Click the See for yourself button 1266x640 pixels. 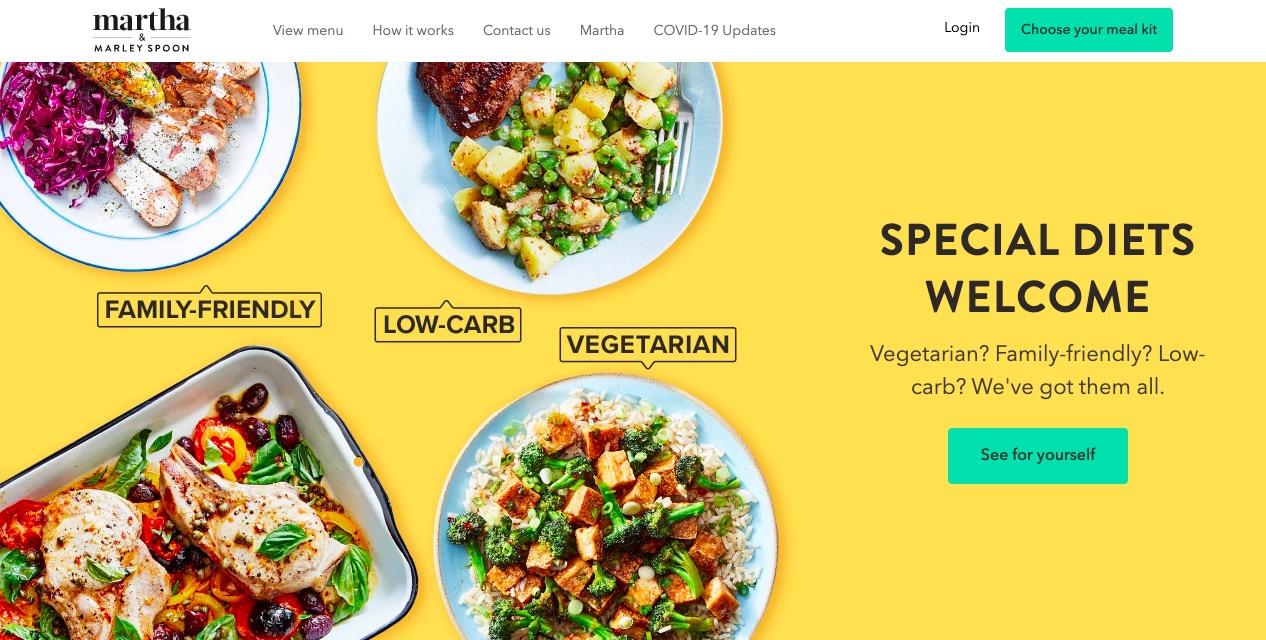click(x=1038, y=456)
